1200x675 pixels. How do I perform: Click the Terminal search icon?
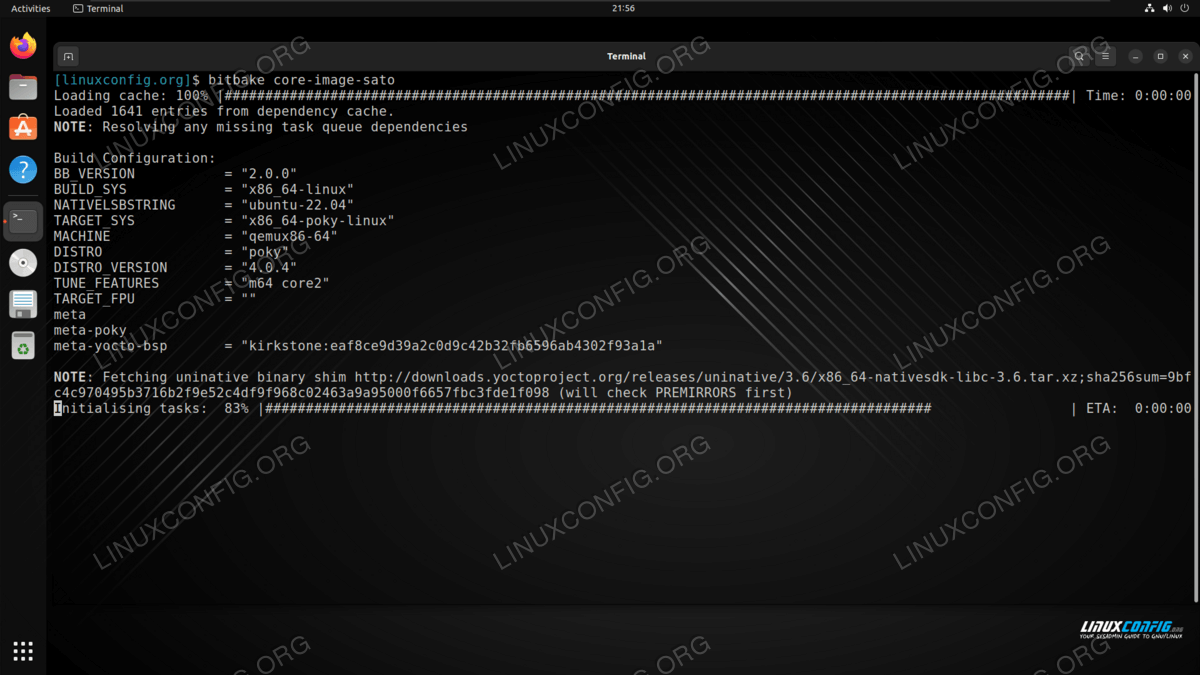click(x=1080, y=57)
